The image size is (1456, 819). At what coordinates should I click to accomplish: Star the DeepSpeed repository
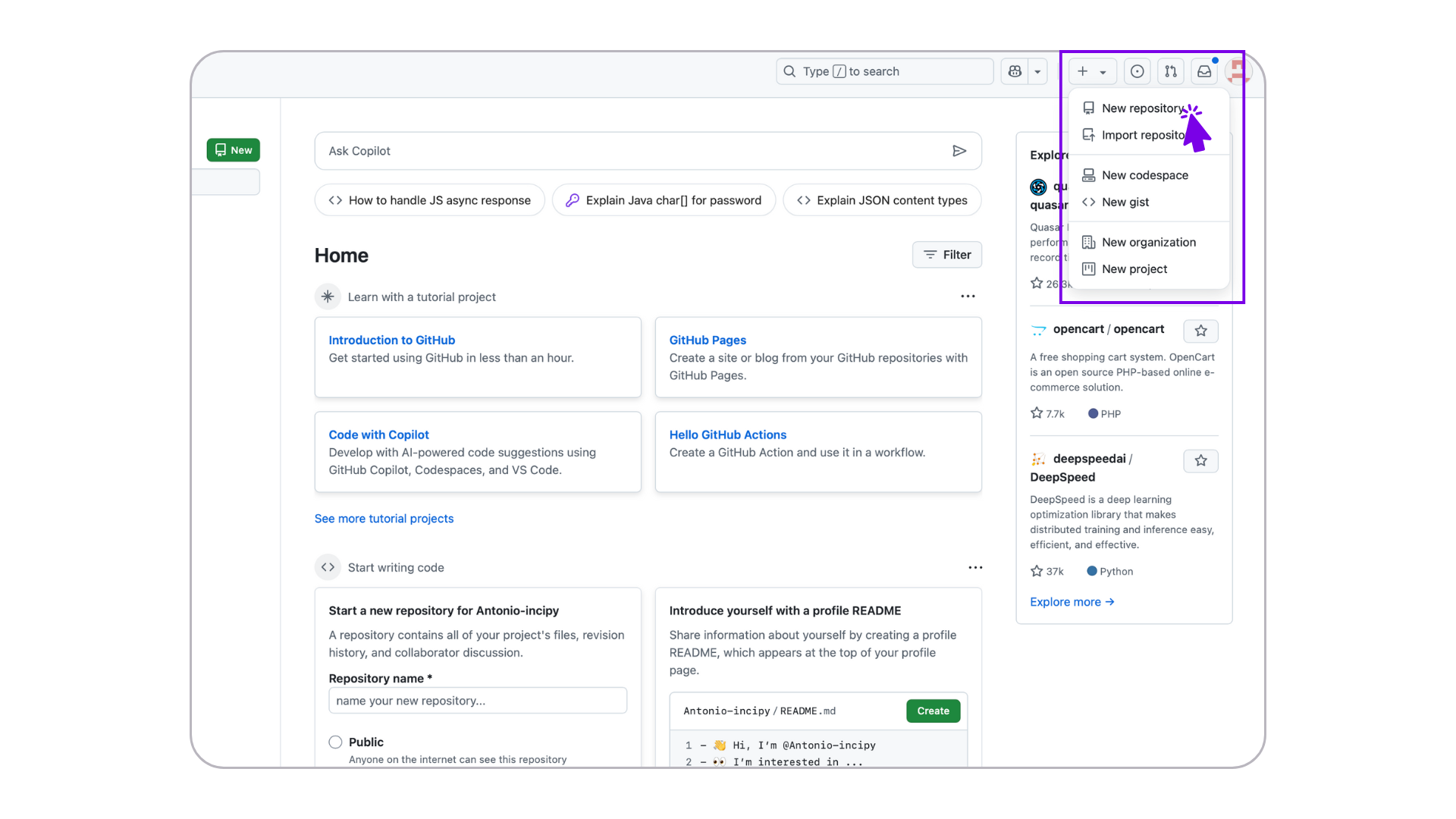click(x=1200, y=460)
